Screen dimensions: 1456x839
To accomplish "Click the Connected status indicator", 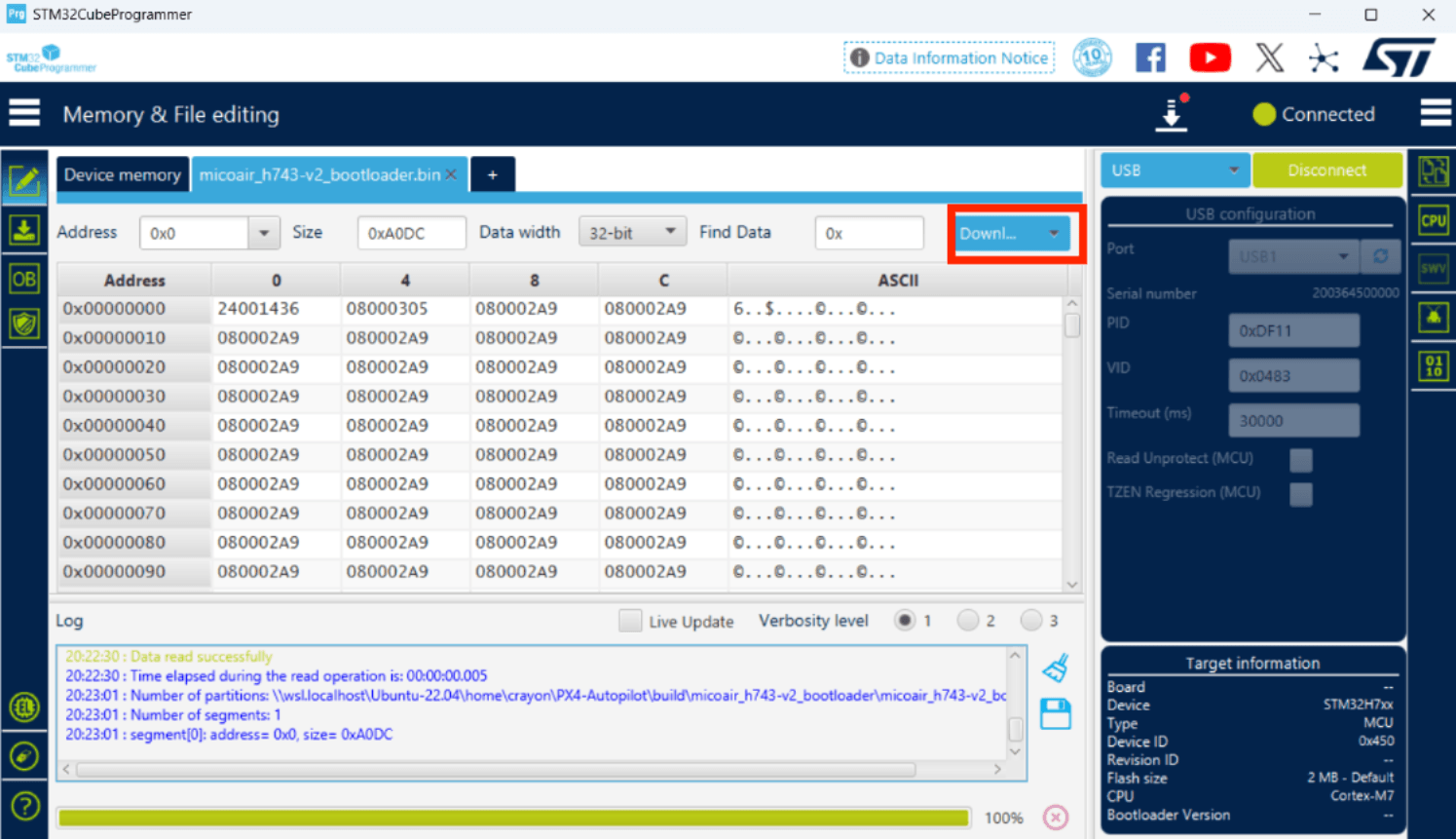I will tap(1314, 114).
